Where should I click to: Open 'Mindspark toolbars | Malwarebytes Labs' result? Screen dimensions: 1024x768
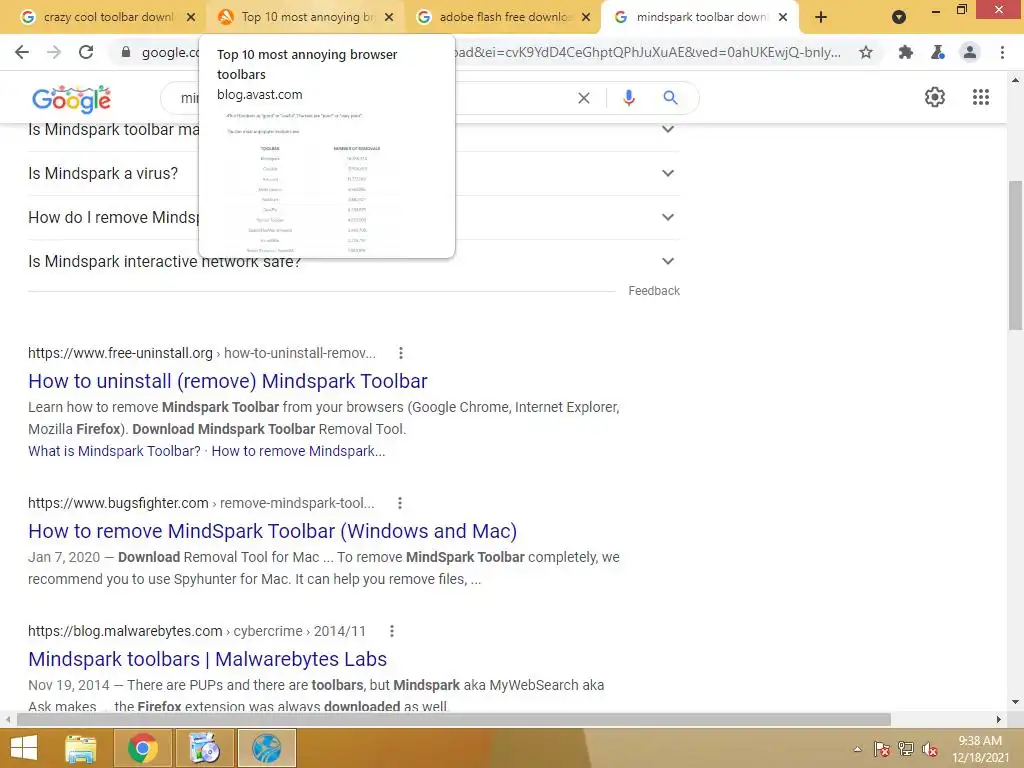(x=208, y=659)
